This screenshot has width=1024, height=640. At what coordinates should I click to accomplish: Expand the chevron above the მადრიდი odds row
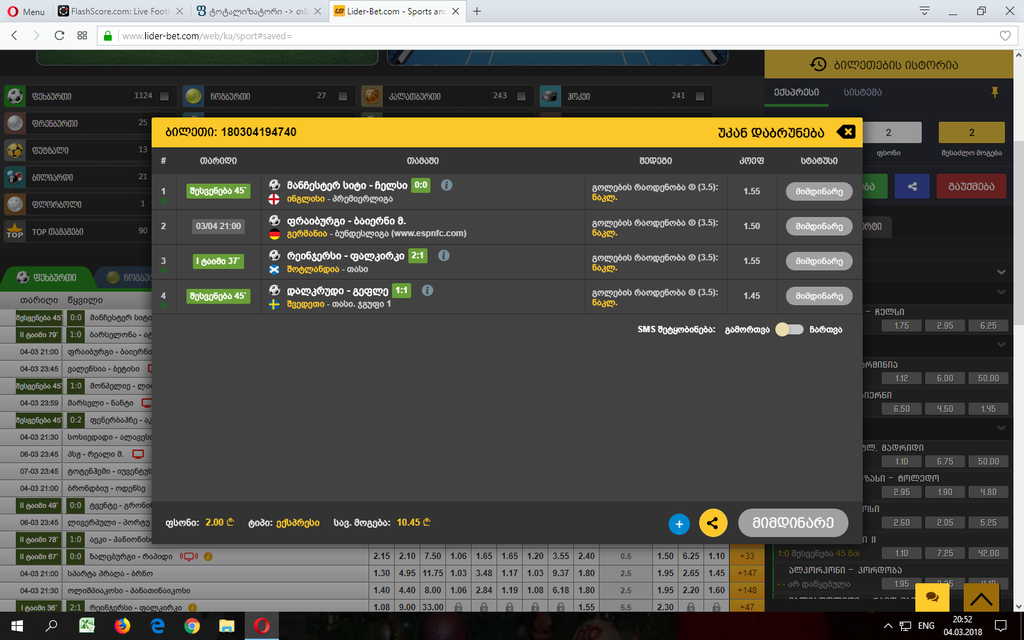pos(1001,428)
